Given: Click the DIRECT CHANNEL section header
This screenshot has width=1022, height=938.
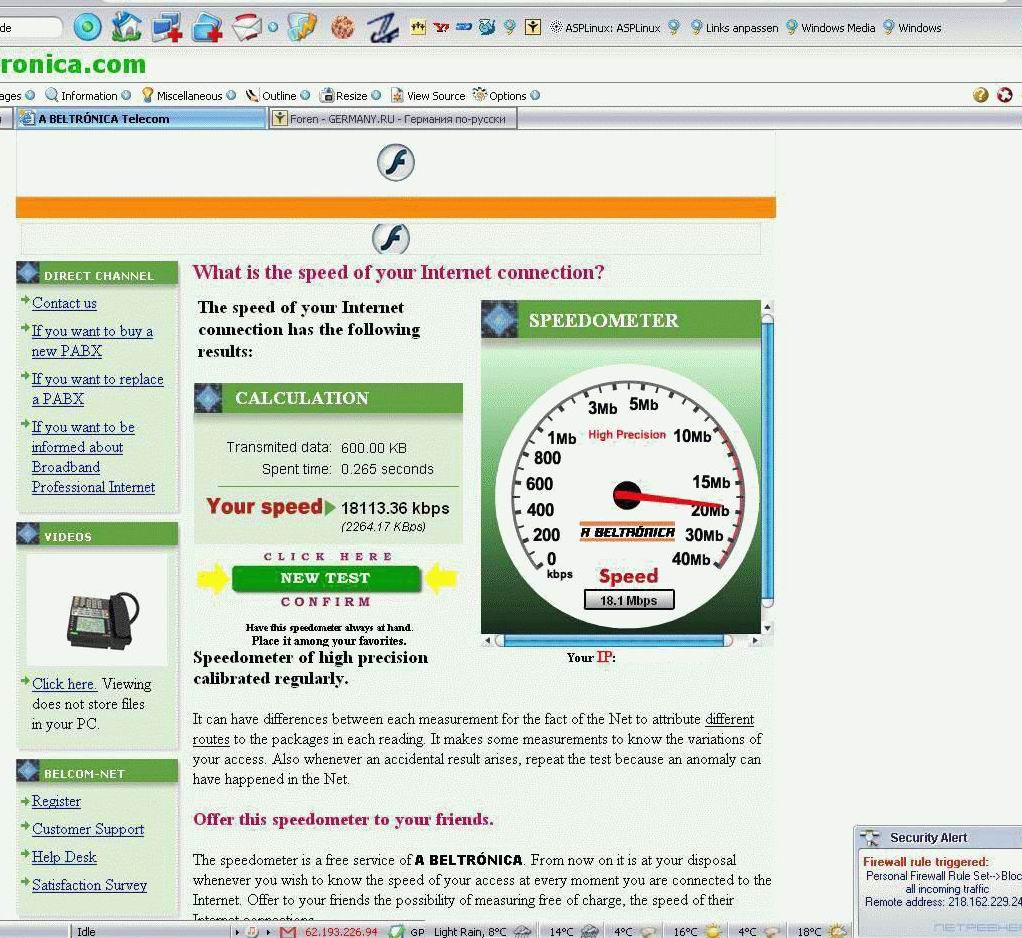Looking at the screenshot, I should pos(97,274).
